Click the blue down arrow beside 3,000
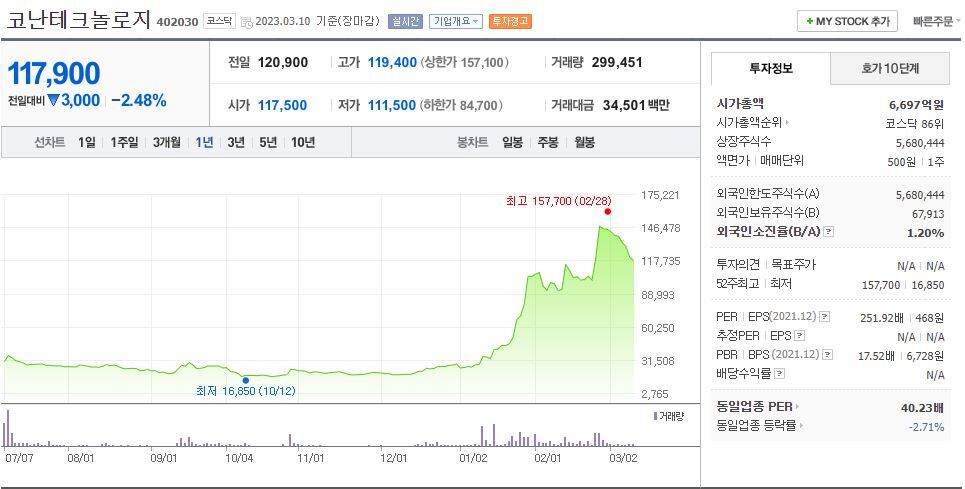Screen dimensions: 965x489 tap(53, 100)
